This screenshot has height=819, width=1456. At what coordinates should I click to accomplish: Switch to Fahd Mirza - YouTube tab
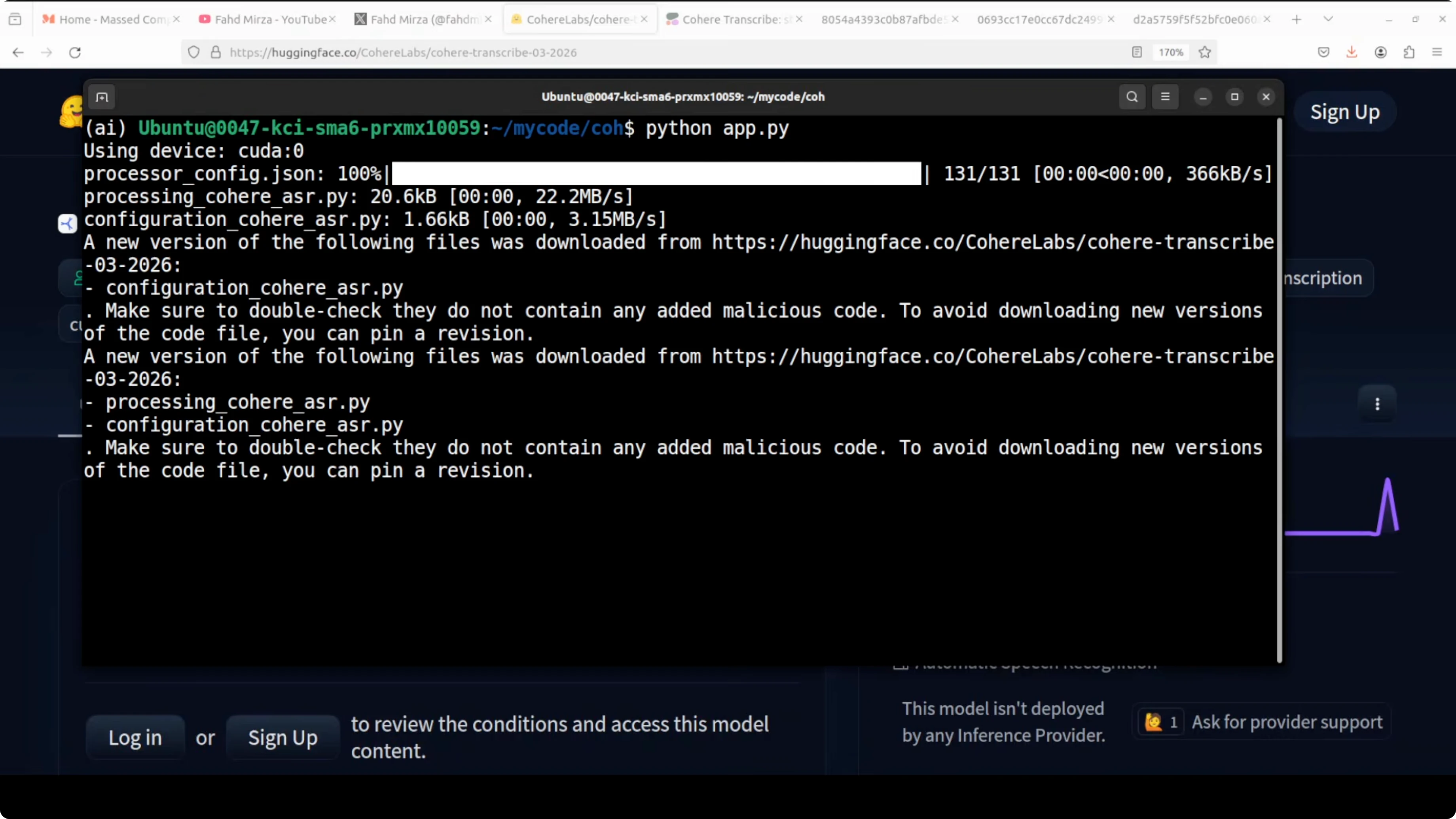coord(265,19)
